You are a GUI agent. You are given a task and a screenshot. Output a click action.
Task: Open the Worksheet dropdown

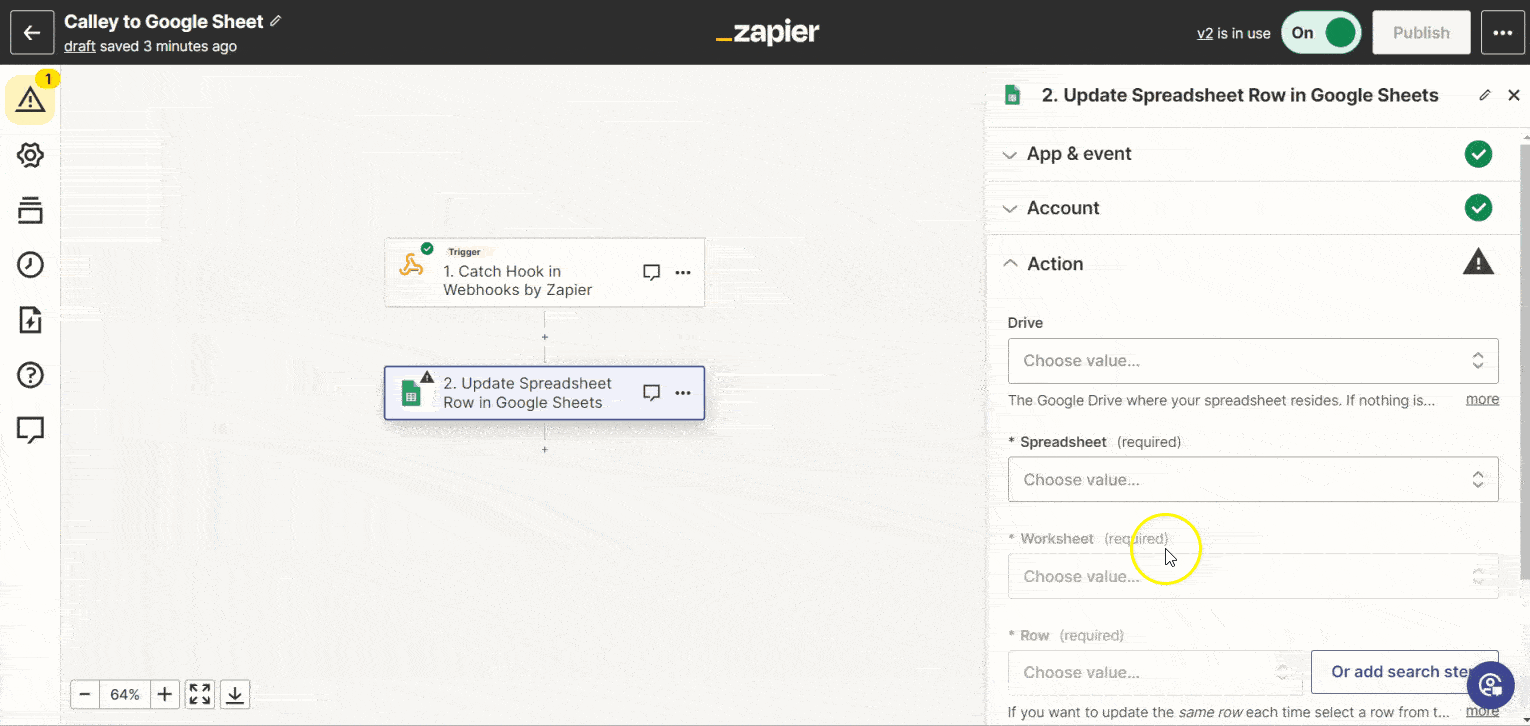pyautogui.click(x=1253, y=576)
